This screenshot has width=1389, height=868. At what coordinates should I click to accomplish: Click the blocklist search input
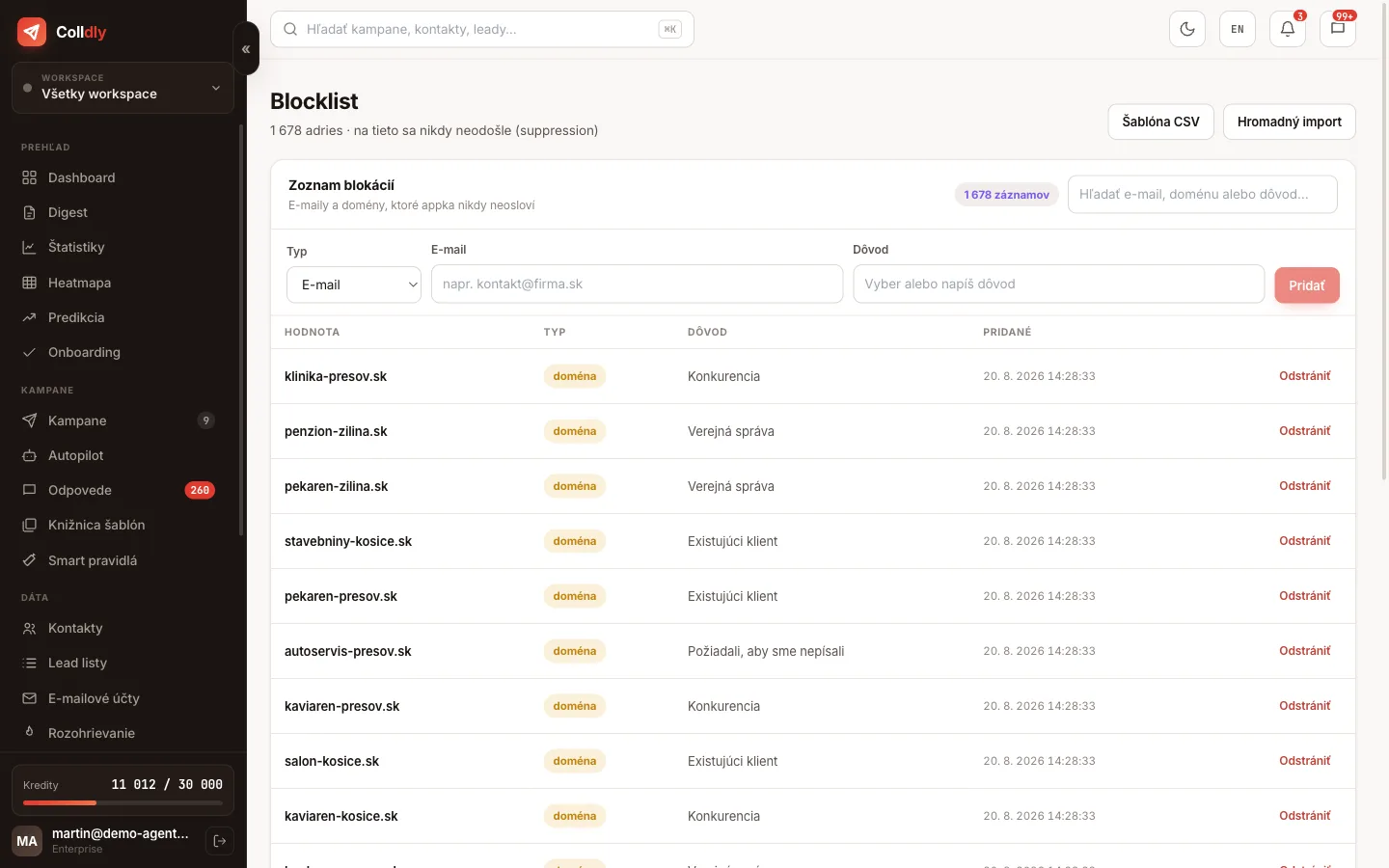[x=1202, y=194]
